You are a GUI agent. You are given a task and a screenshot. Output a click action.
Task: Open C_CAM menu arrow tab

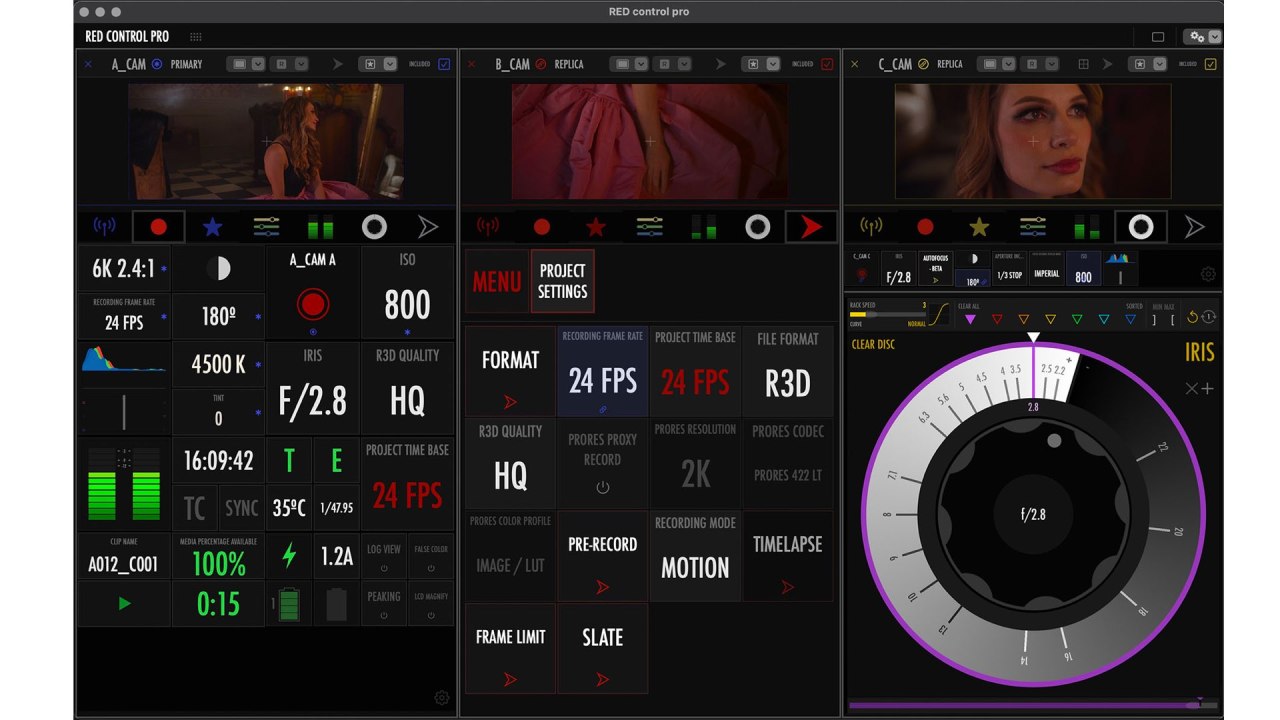click(x=1195, y=227)
